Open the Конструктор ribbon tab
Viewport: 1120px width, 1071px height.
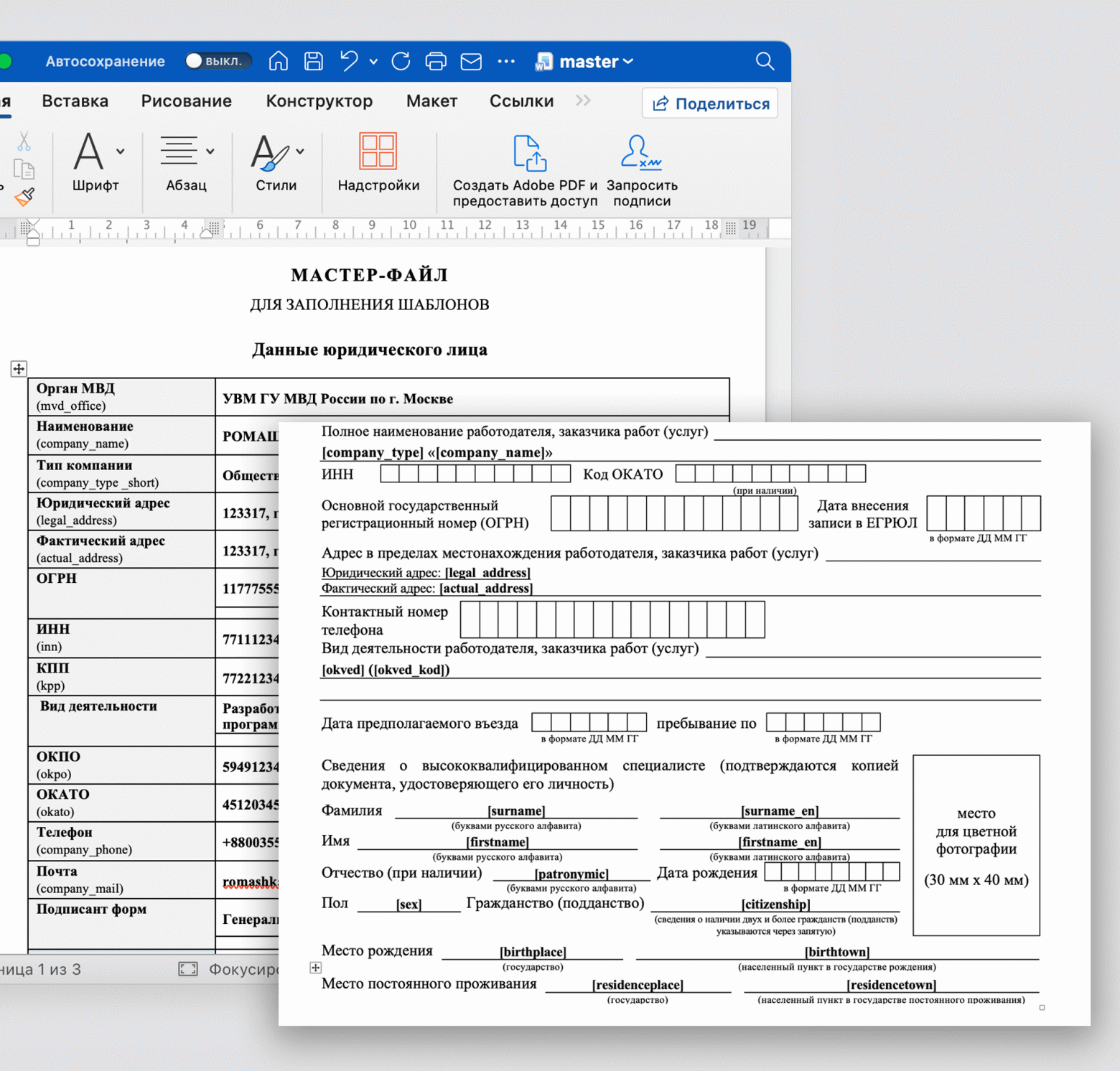click(x=319, y=101)
